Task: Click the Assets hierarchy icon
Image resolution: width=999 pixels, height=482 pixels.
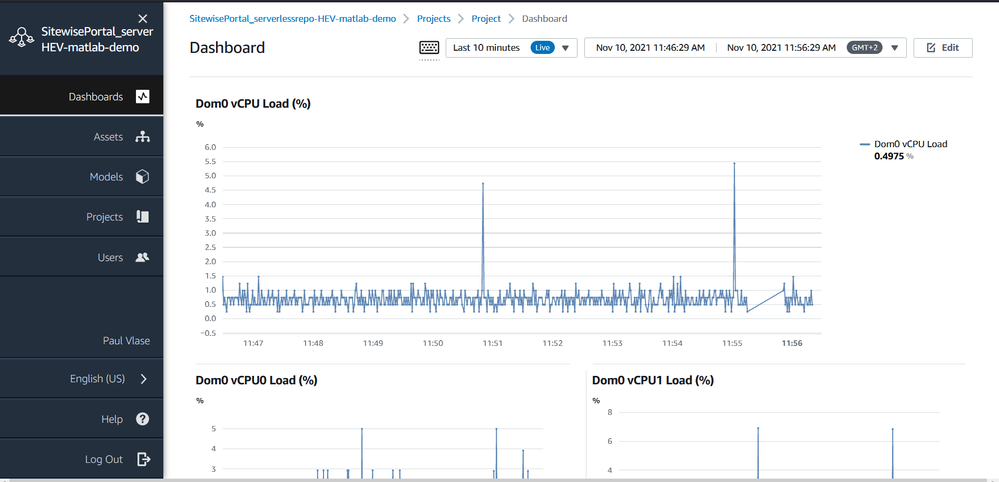Action: (143, 137)
